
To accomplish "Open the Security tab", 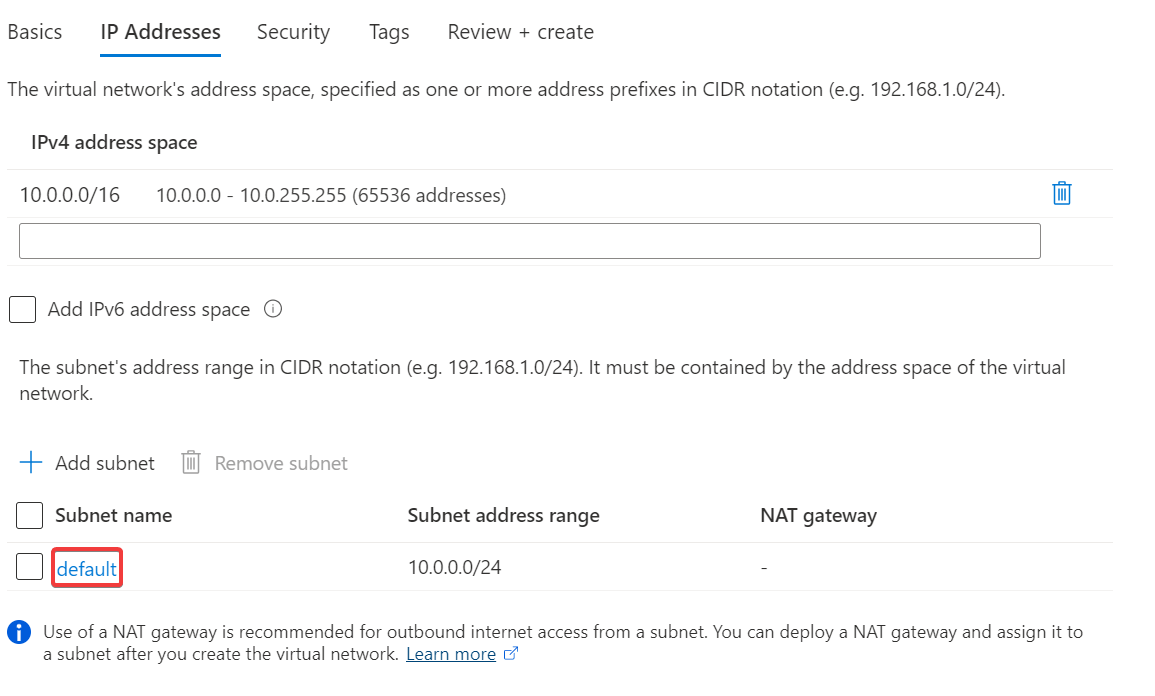I will (x=293, y=32).
